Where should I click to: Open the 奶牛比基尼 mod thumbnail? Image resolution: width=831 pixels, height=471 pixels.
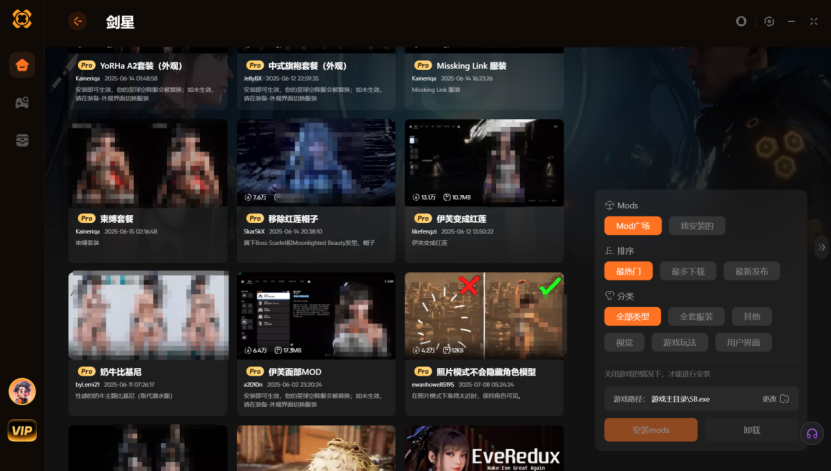148,316
